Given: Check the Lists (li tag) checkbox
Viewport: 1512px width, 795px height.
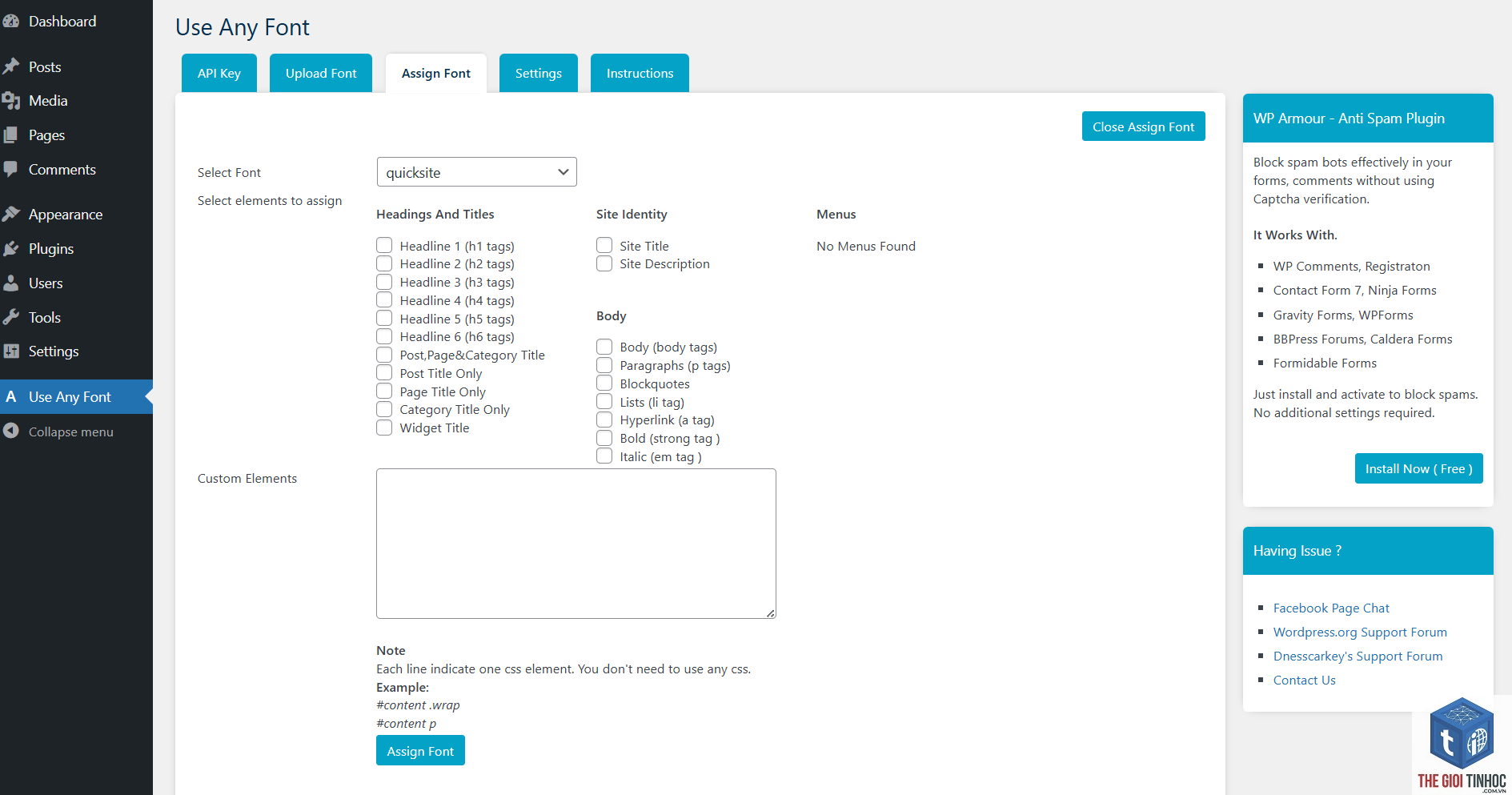Looking at the screenshot, I should point(604,401).
